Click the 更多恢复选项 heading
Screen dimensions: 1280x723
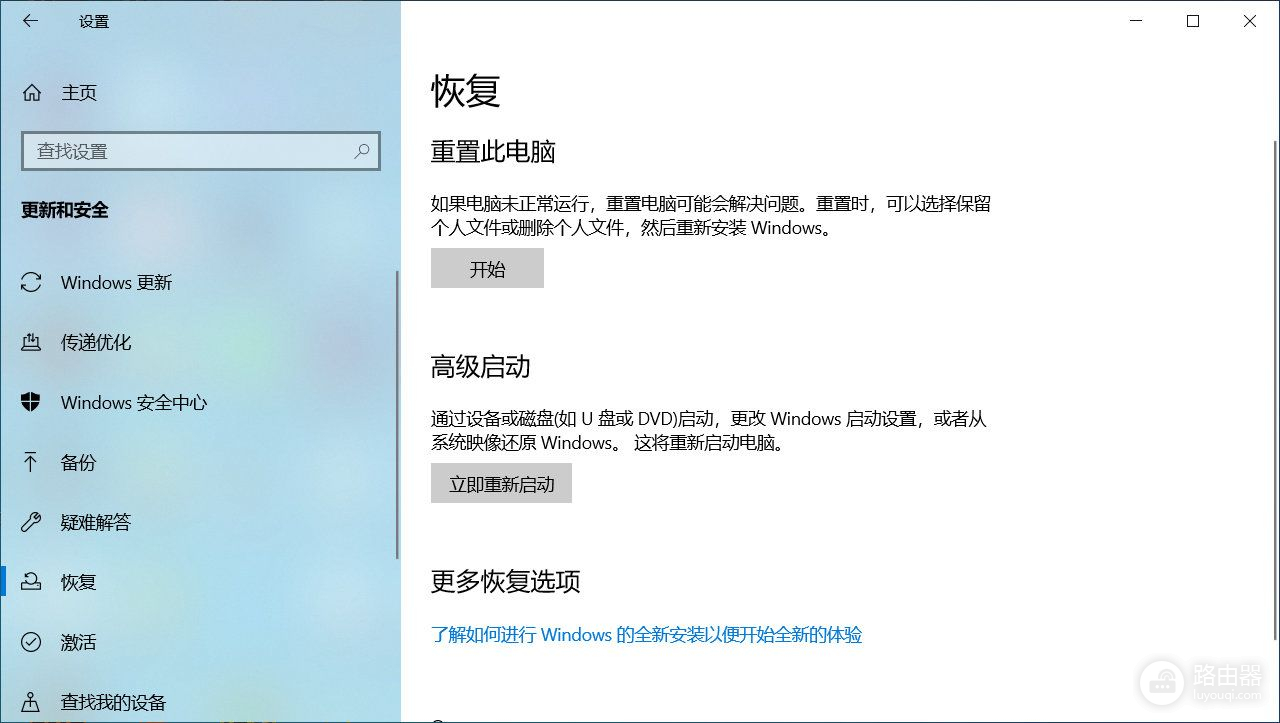[x=505, y=581]
